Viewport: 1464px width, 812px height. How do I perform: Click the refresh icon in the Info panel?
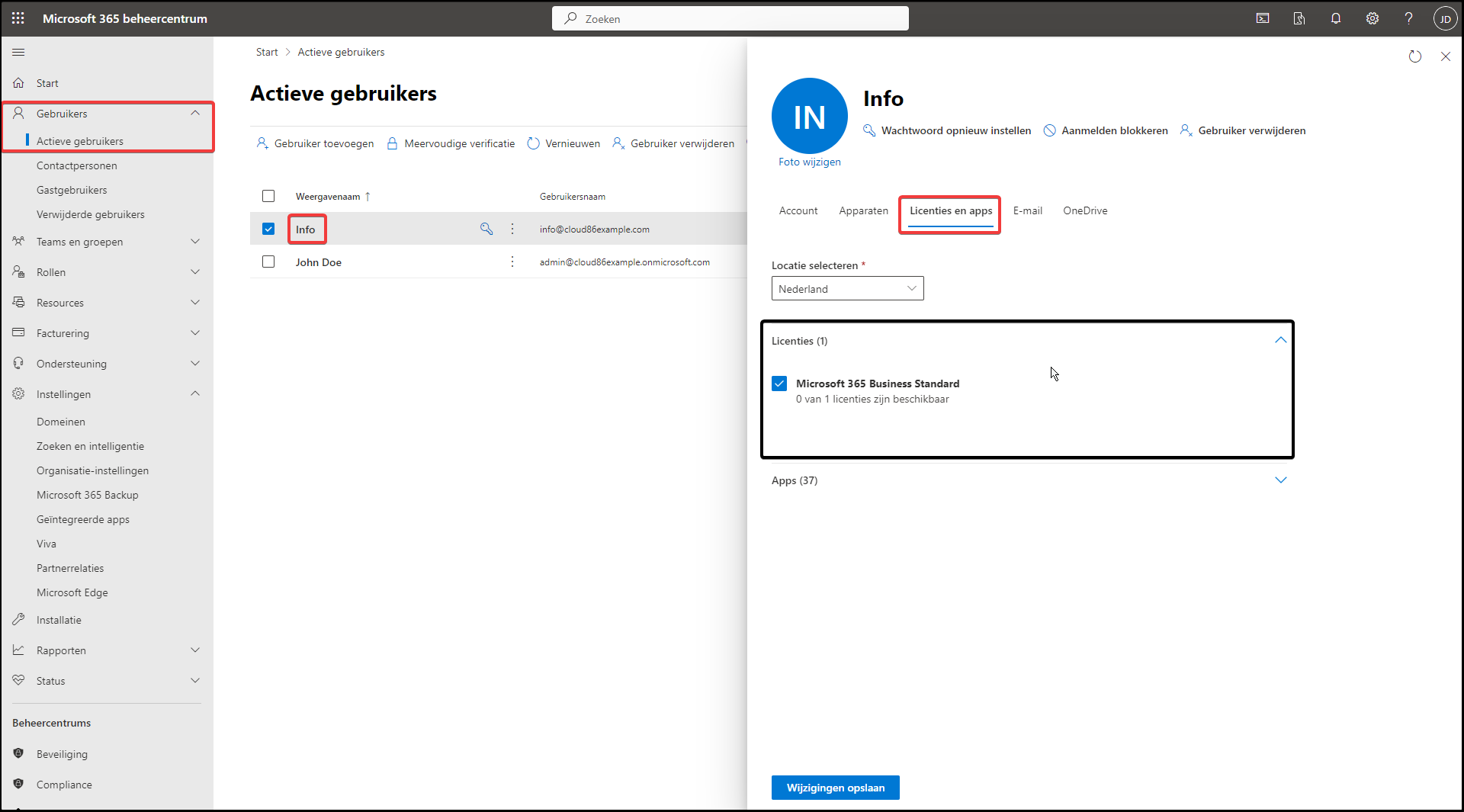(1415, 56)
